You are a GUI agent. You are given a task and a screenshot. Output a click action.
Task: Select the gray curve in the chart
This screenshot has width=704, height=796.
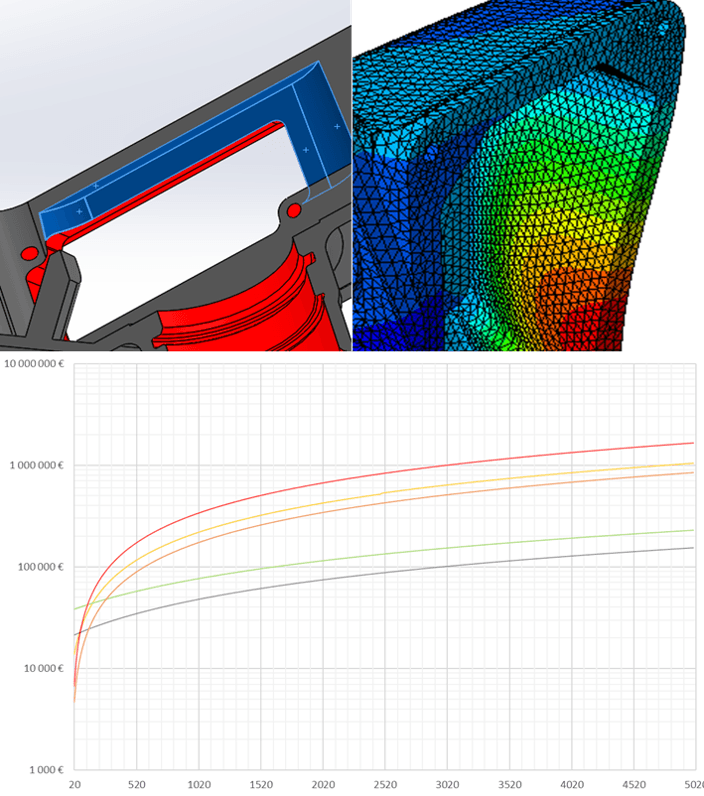point(384,573)
